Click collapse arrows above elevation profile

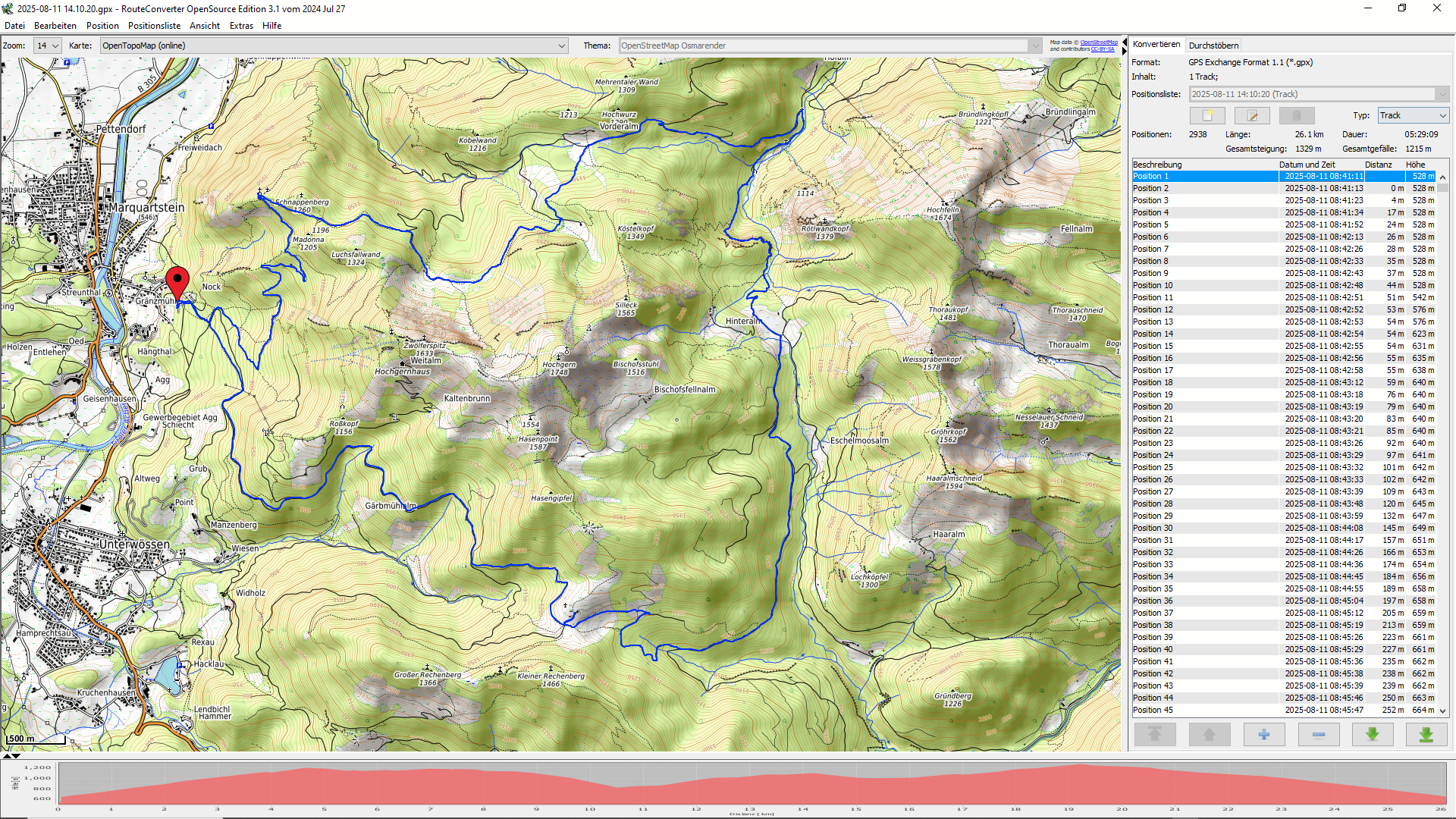(x=11, y=755)
